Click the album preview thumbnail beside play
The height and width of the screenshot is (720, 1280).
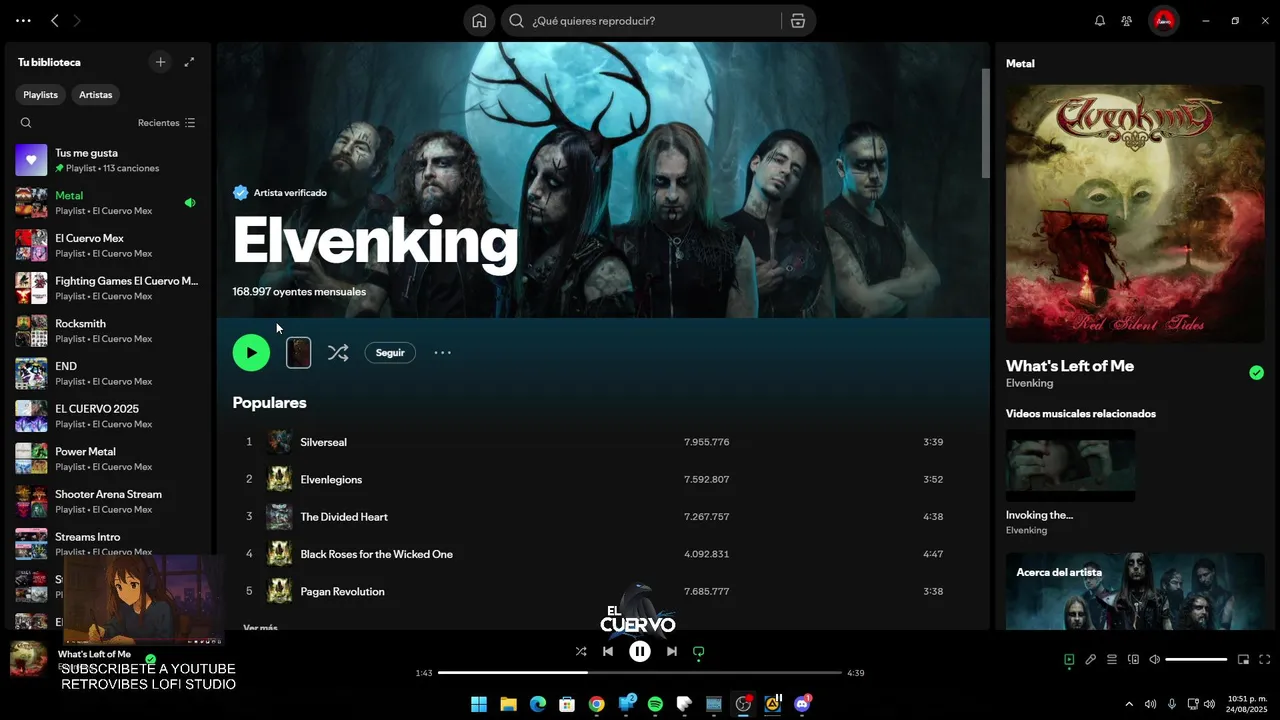pyautogui.click(x=299, y=352)
